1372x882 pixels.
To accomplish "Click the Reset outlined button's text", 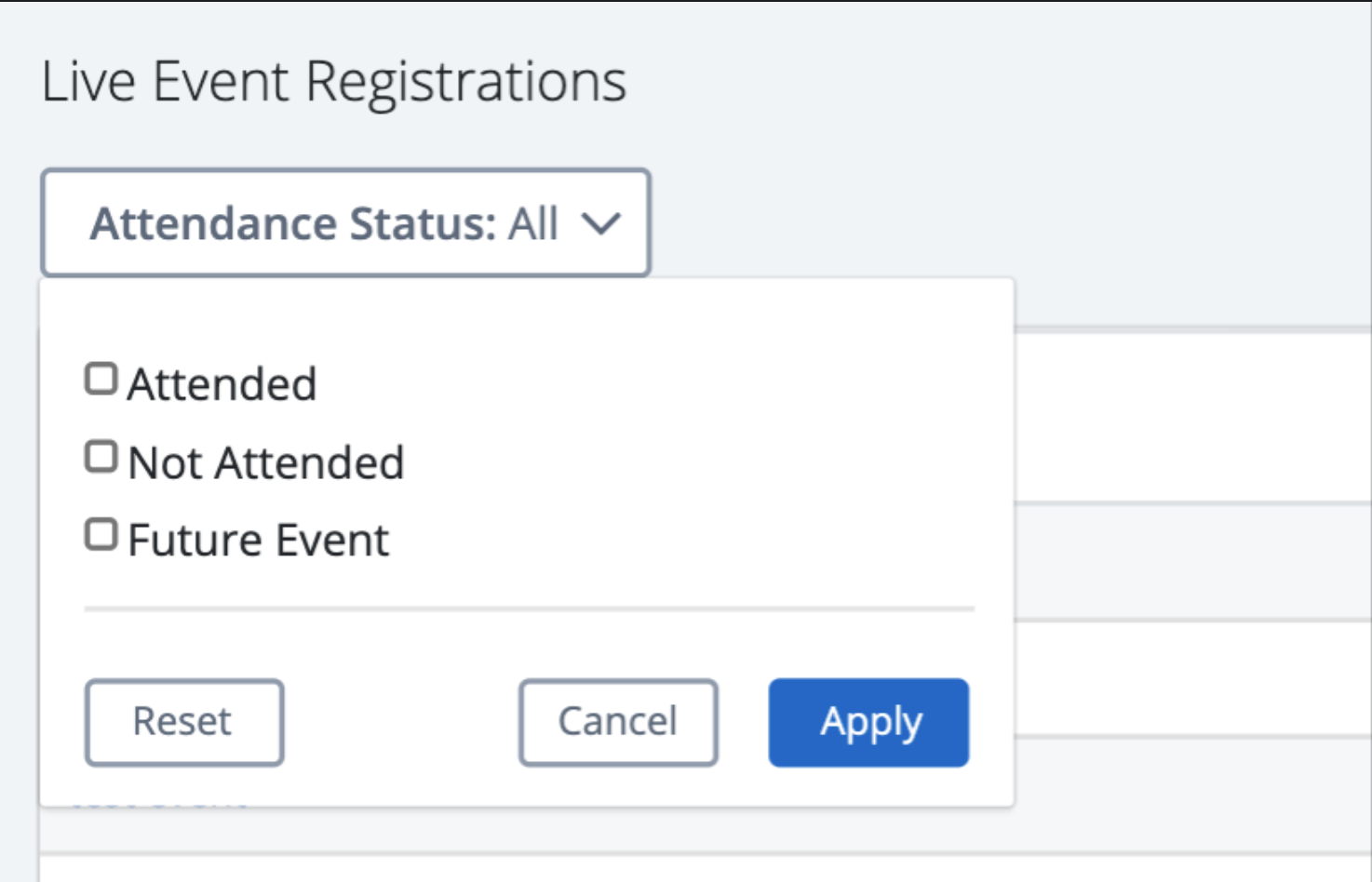I will (182, 721).
